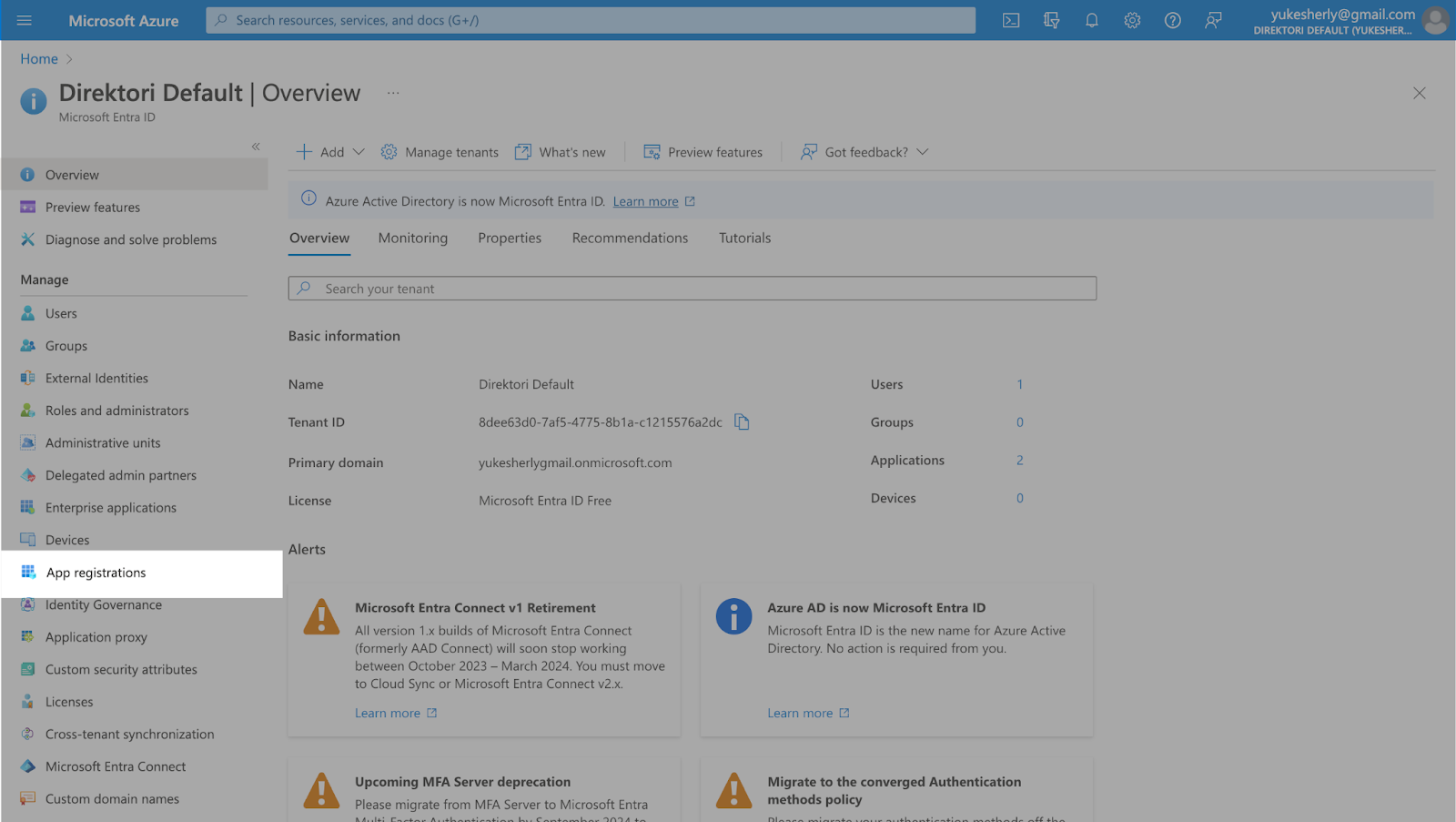Open What's new
1456x822 pixels.
(x=561, y=152)
